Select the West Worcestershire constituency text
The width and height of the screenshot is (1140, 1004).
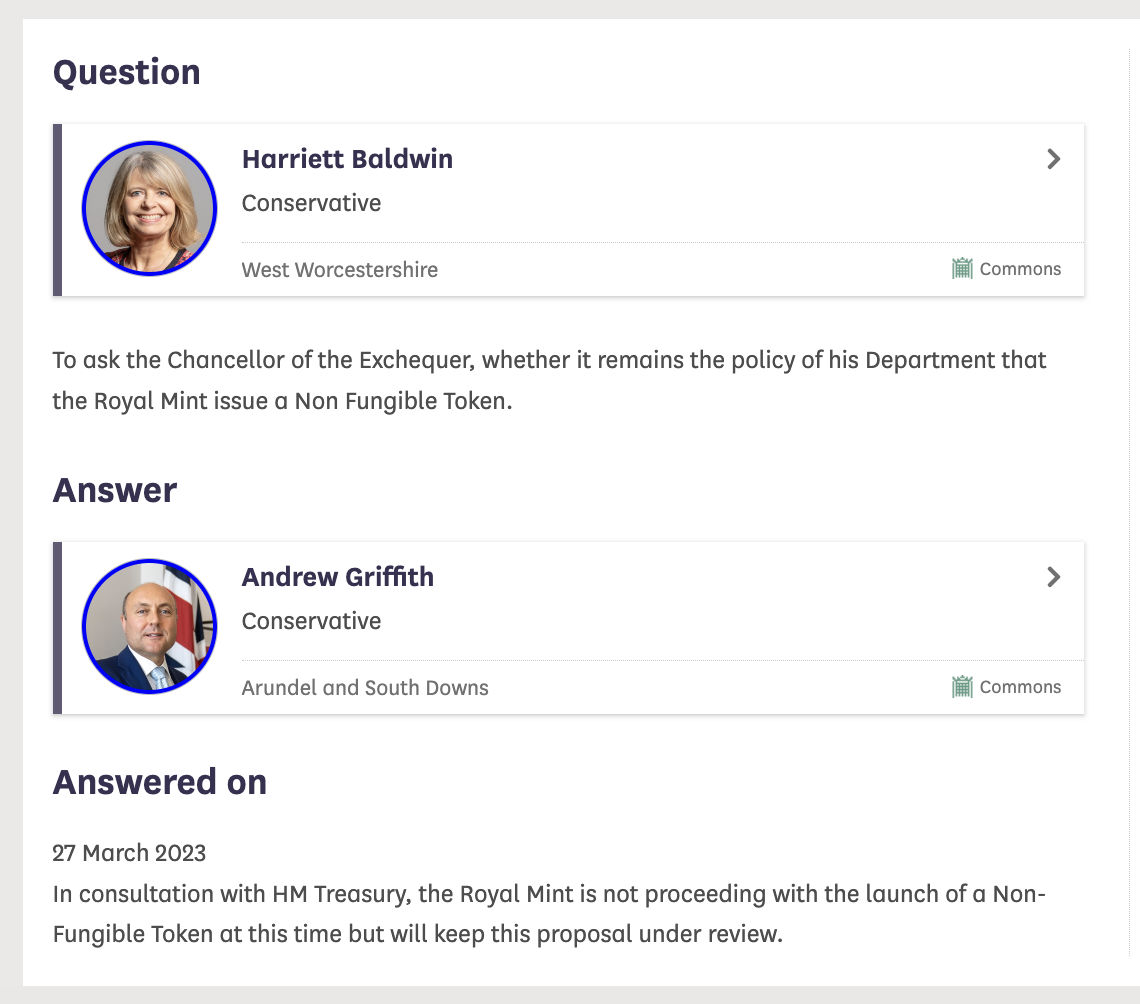pos(340,270)
